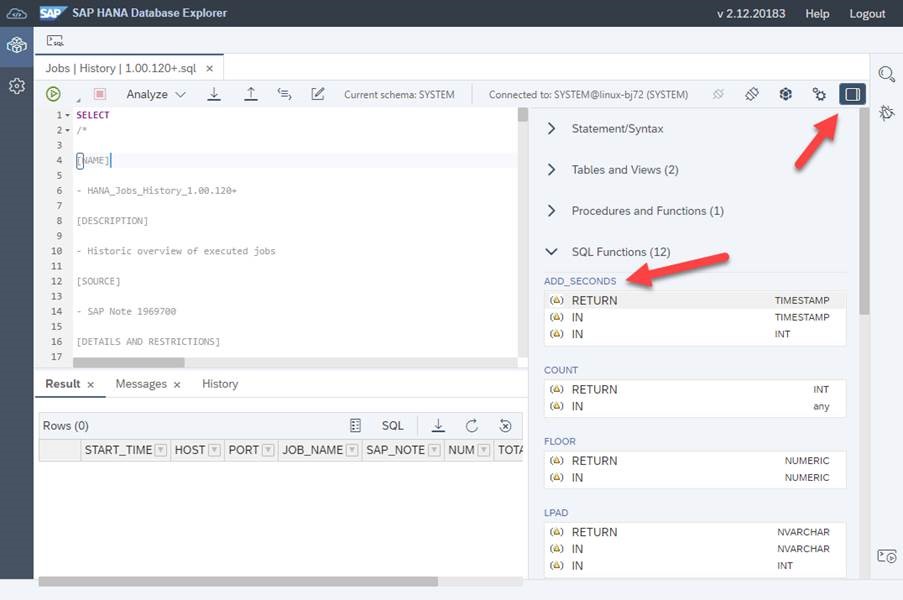Screen dimensions: 903x600
Task: Open PORT column filter dropdown
Action: (268, 450)
